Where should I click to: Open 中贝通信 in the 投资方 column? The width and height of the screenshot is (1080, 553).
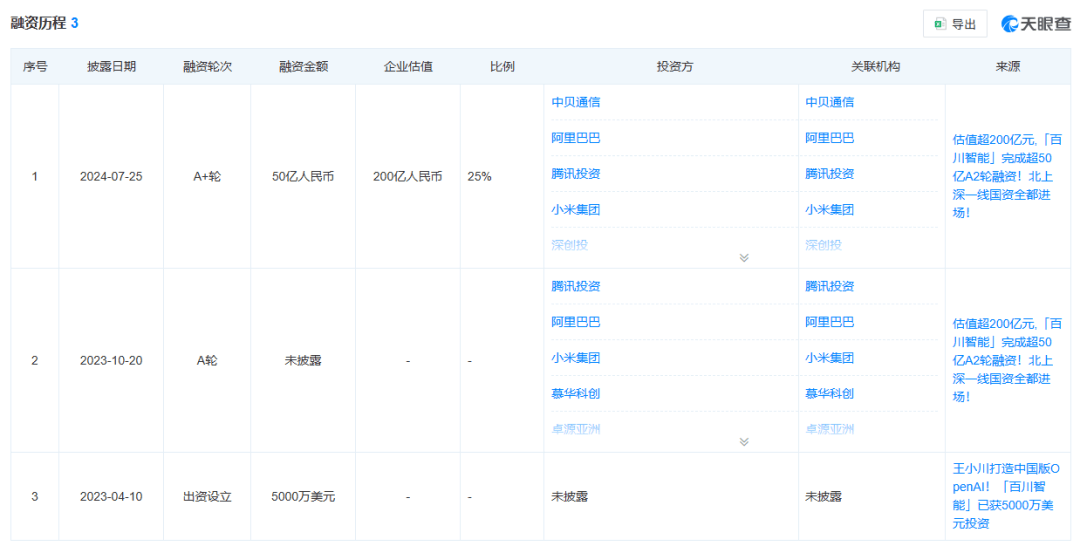(x=576, y=102)
